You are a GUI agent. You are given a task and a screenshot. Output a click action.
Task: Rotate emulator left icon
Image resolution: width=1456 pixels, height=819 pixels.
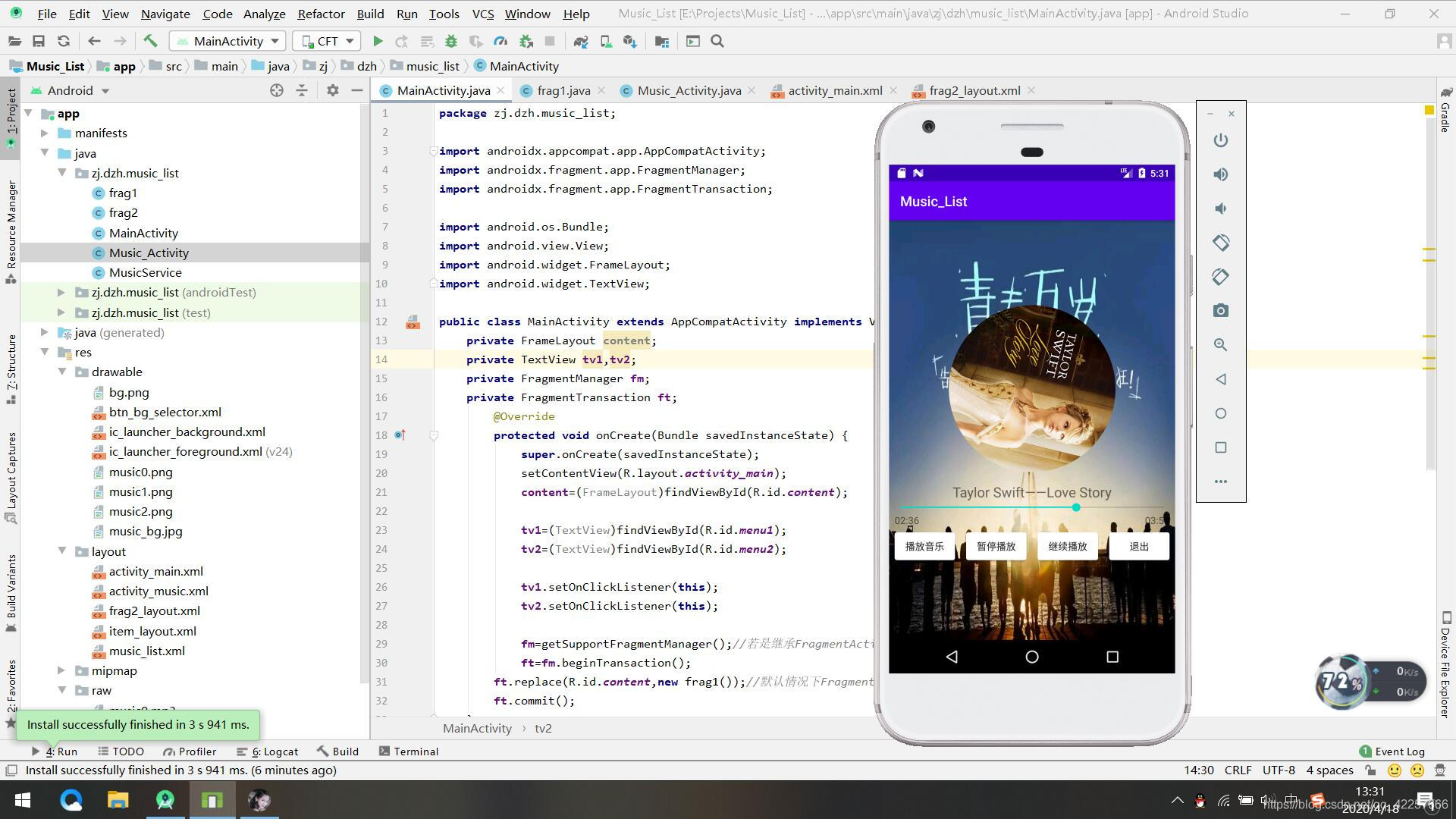(1220, 243)
